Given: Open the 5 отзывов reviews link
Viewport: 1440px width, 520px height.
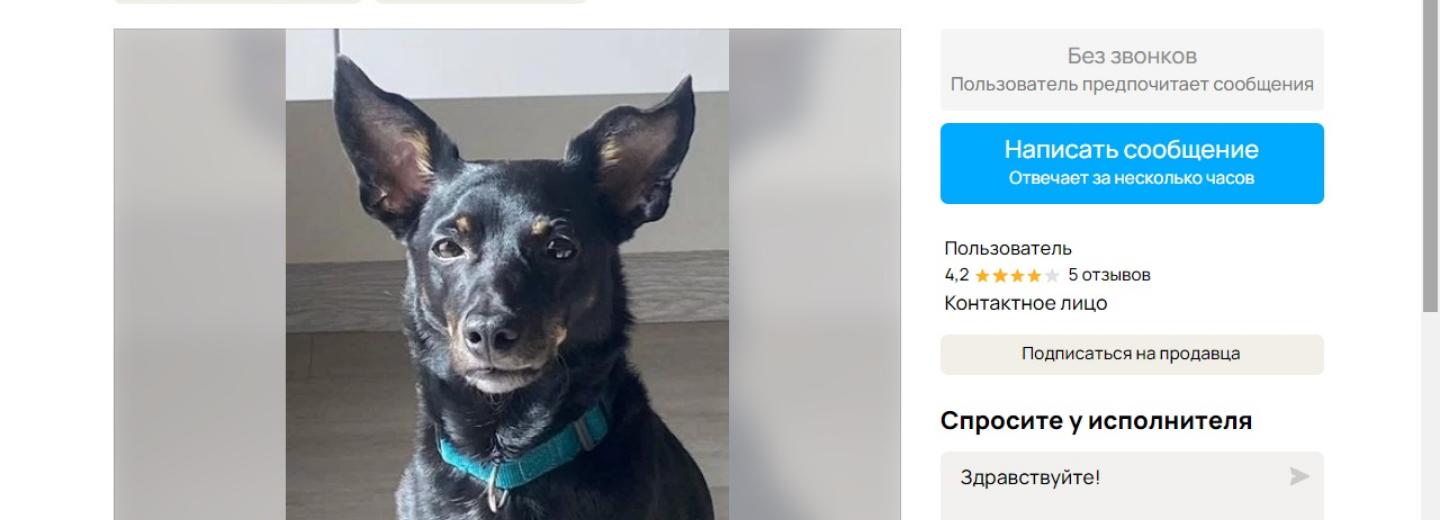Looking at the screenshot, I should pos(1109,275).
